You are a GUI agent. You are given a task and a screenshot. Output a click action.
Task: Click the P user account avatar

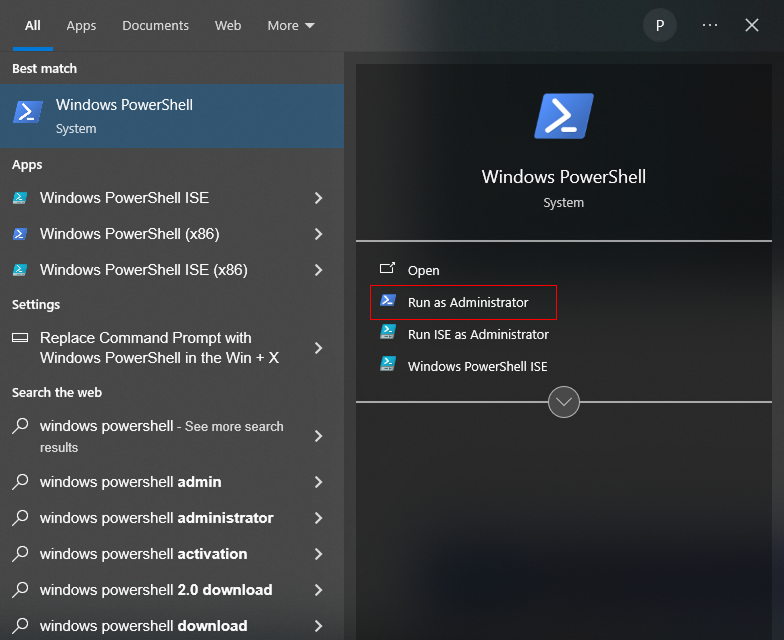[660, 25]
